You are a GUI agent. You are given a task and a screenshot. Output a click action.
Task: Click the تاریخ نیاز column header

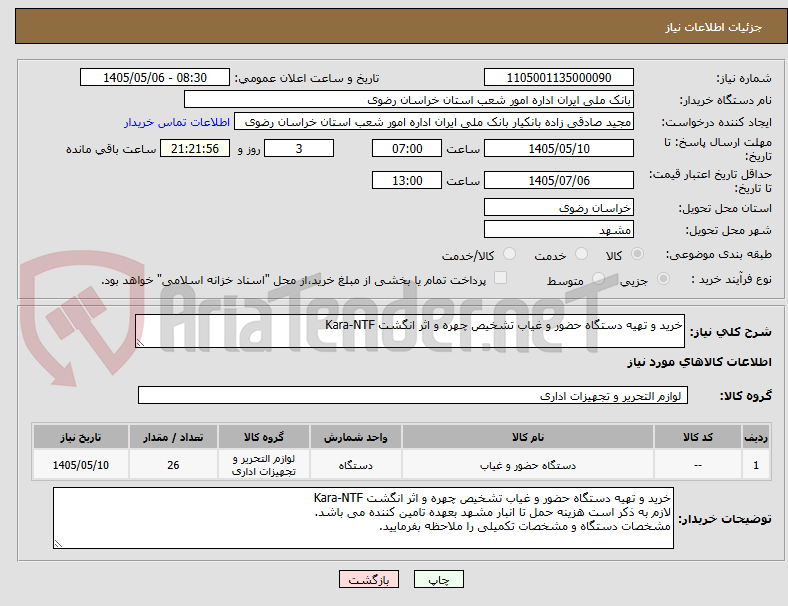click(x=81, y=437)
